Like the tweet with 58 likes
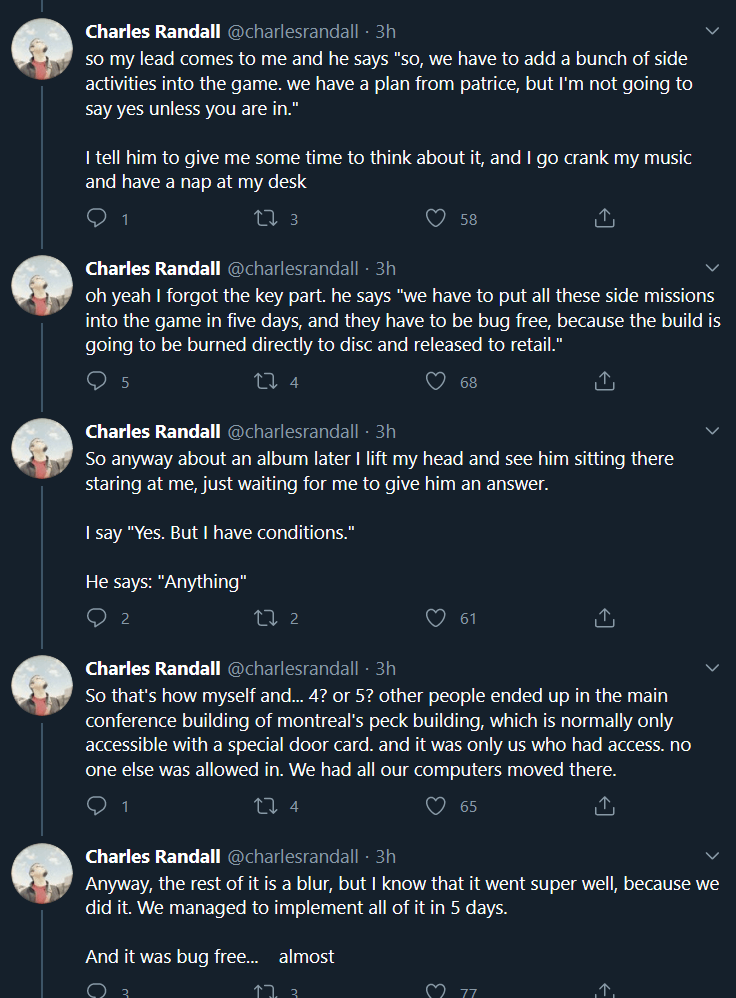 click(436, 219)
